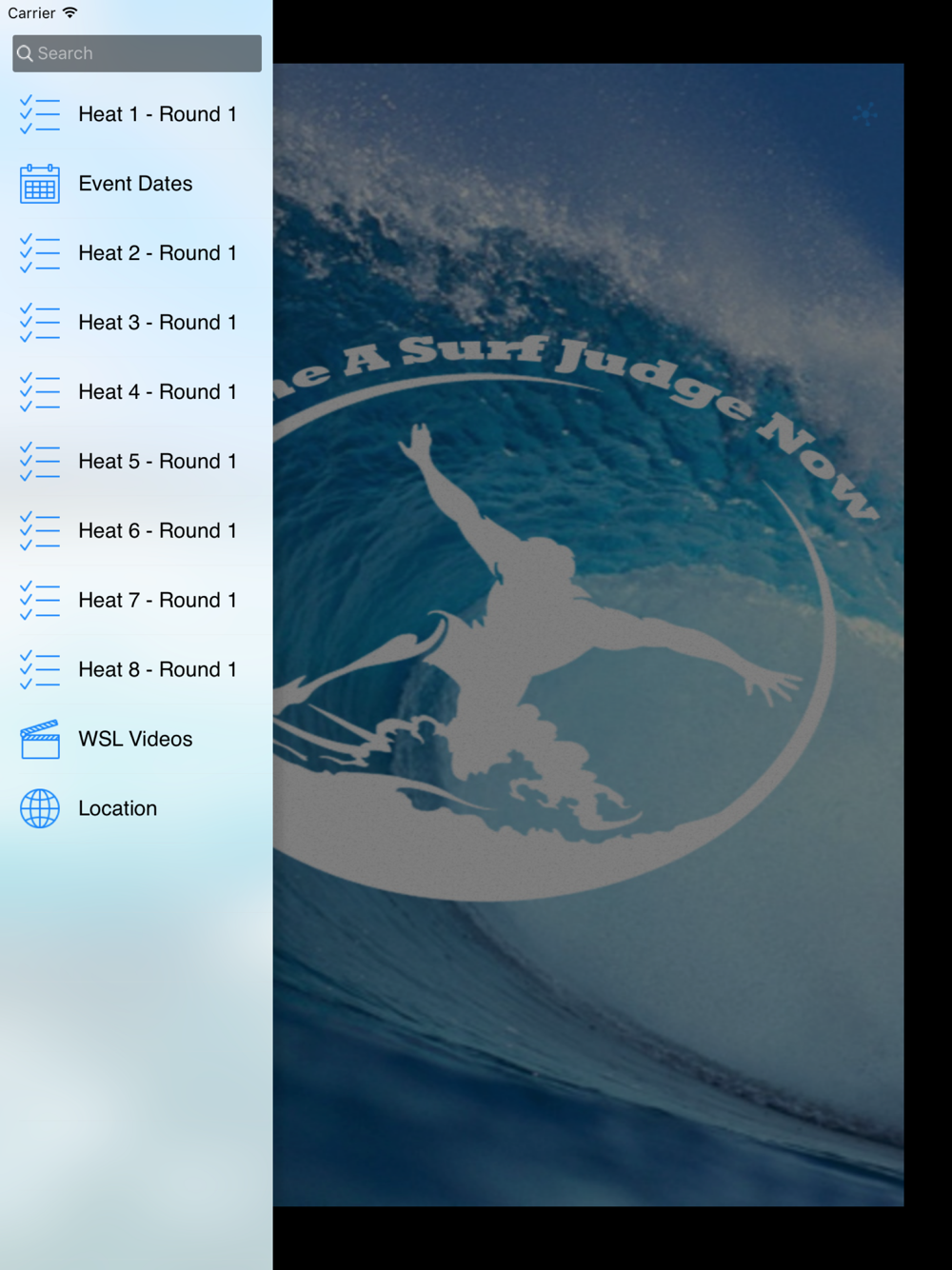Click the Location globe icon
Screen dimensions: 952x1270
pyautogui.click(x=40, y=808)
